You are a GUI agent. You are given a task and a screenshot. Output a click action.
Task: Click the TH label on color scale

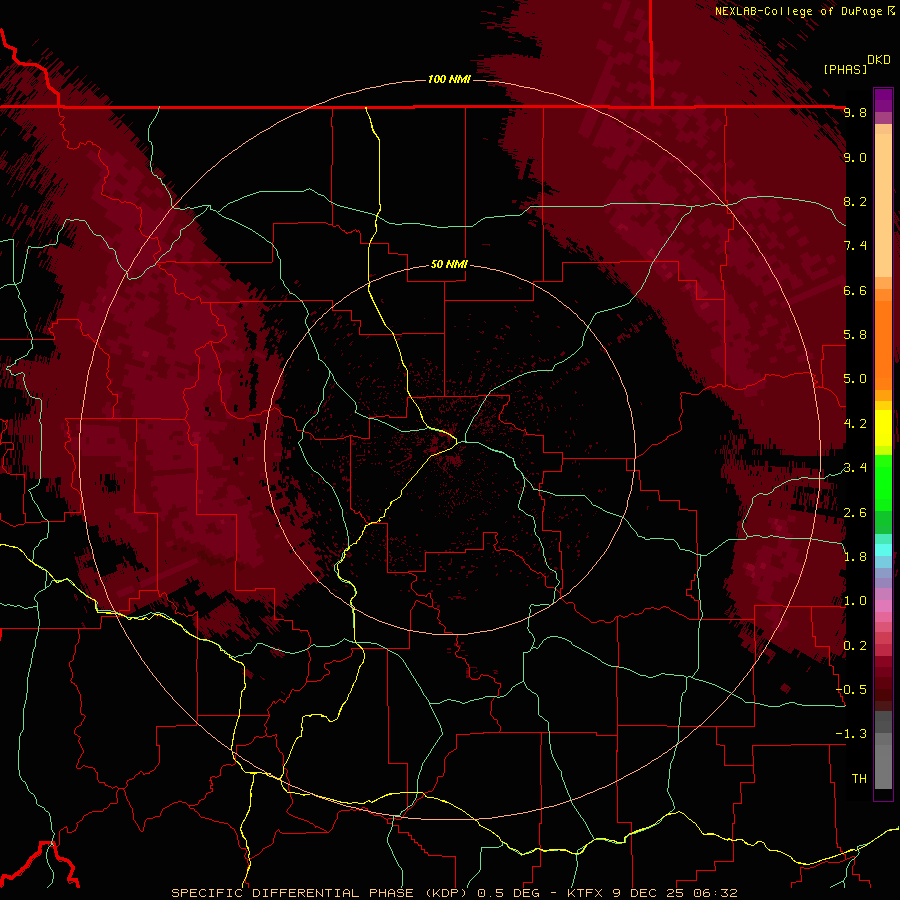(x=859, y=779)
